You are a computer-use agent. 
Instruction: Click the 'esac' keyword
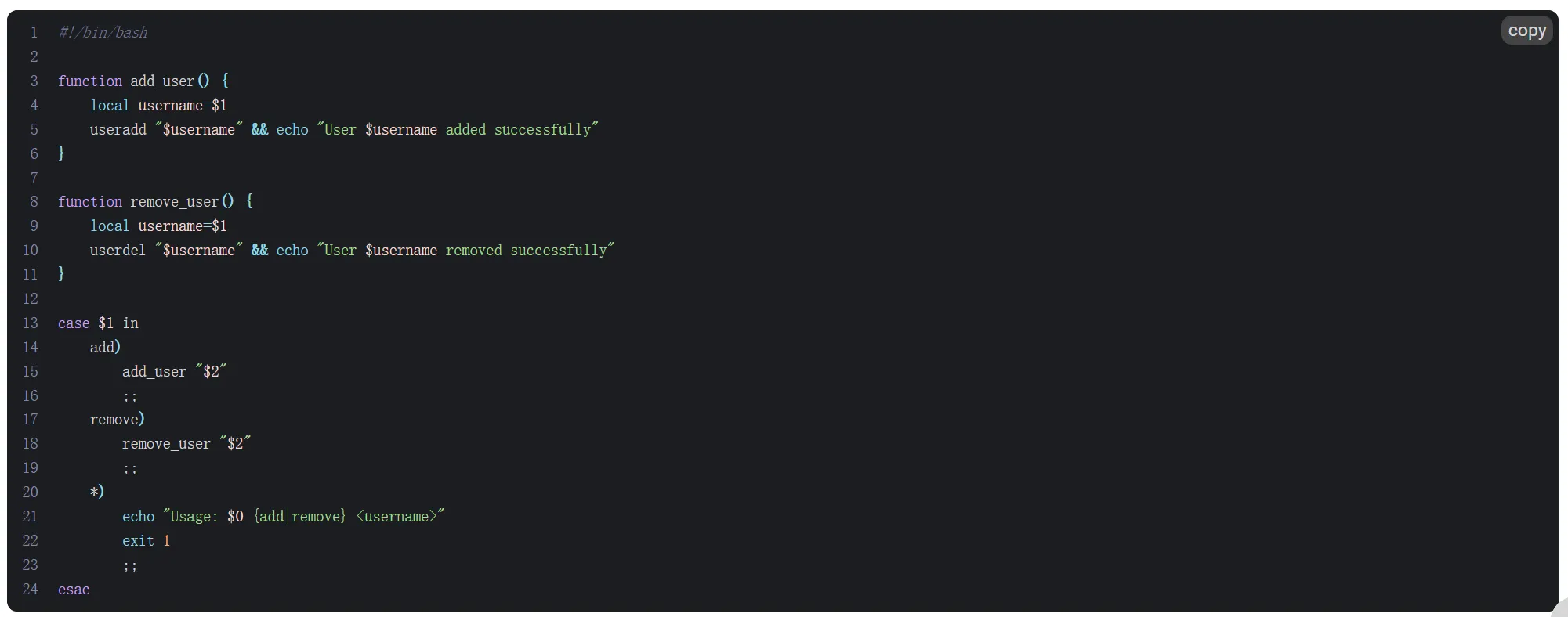tap(74, 590)
